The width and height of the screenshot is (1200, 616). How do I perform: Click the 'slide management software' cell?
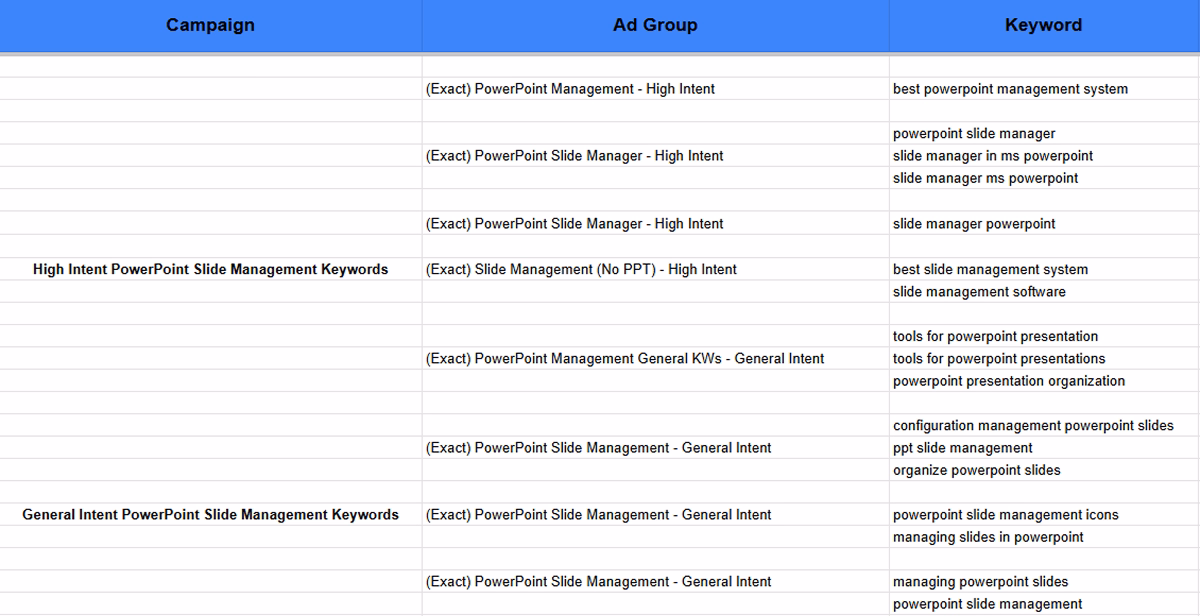point(980,291)
